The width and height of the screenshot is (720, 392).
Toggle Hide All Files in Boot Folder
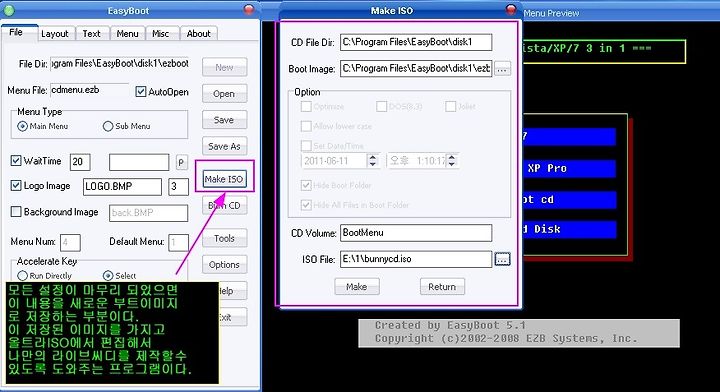[306, 205]
